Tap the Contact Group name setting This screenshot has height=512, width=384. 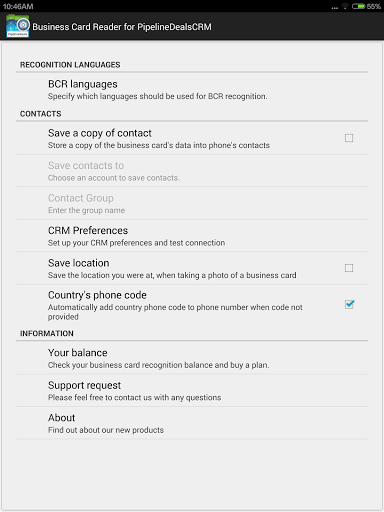coord(192,203)
